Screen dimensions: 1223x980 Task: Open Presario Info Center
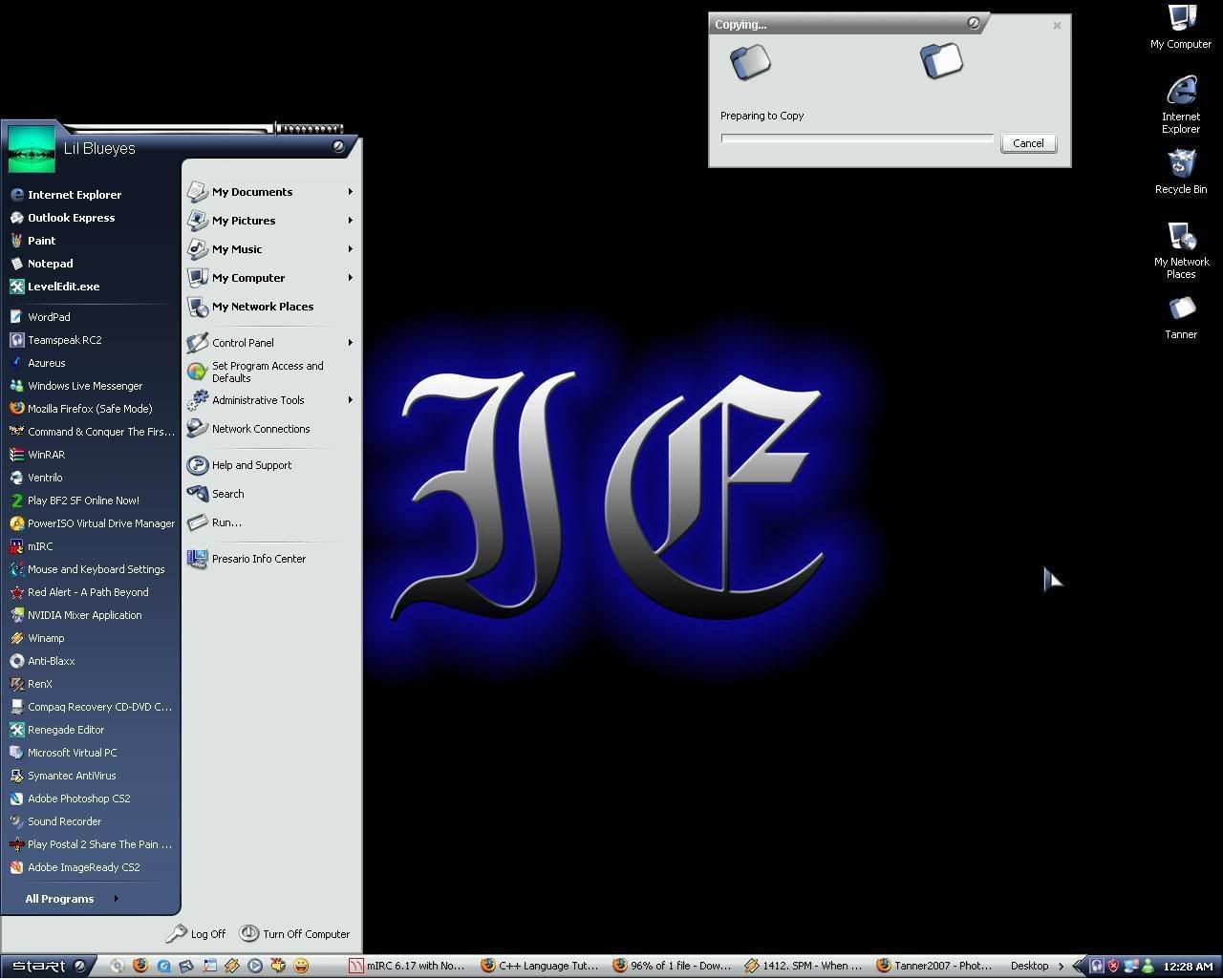[x=247, y=559]
